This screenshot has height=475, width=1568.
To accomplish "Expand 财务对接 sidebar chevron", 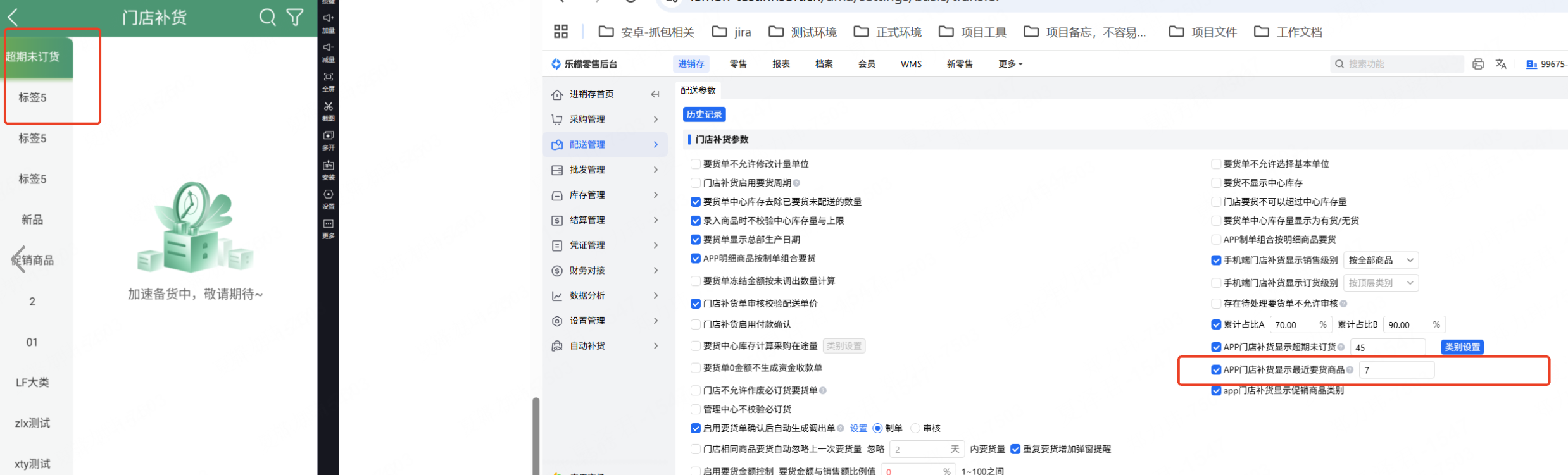I will [x=656, y=271].
